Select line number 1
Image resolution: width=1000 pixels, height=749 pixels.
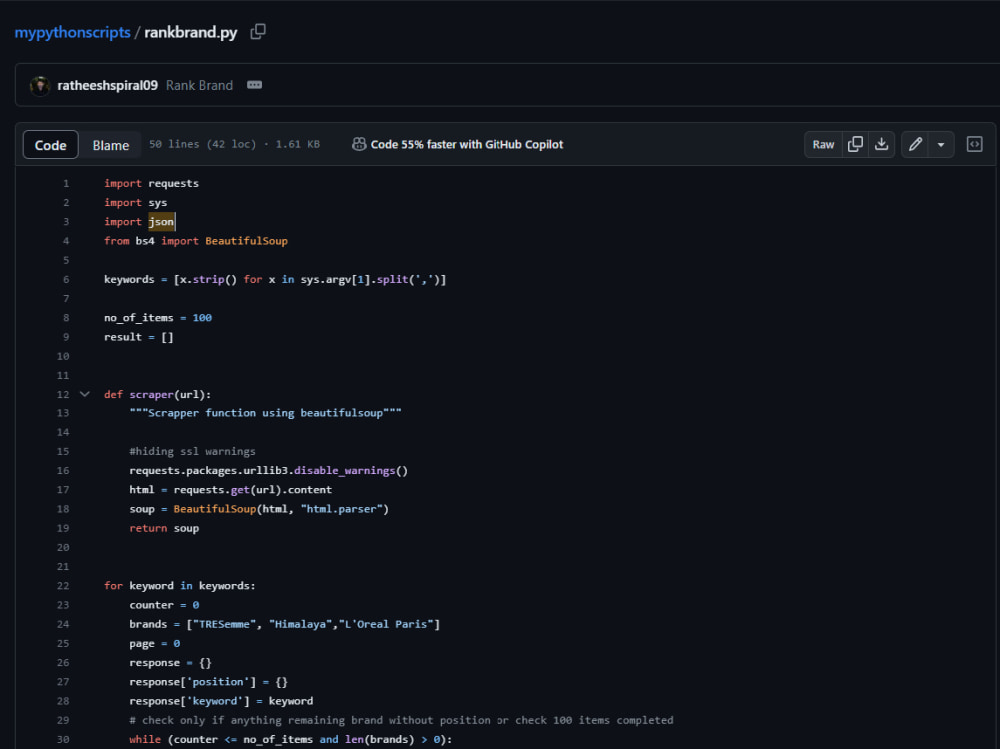coord(66,184)
